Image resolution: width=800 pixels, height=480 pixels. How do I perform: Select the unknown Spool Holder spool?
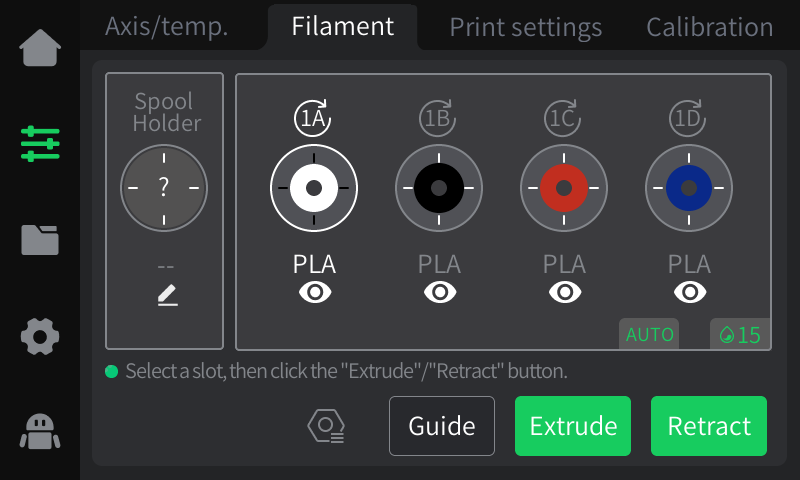pos(164,188)
